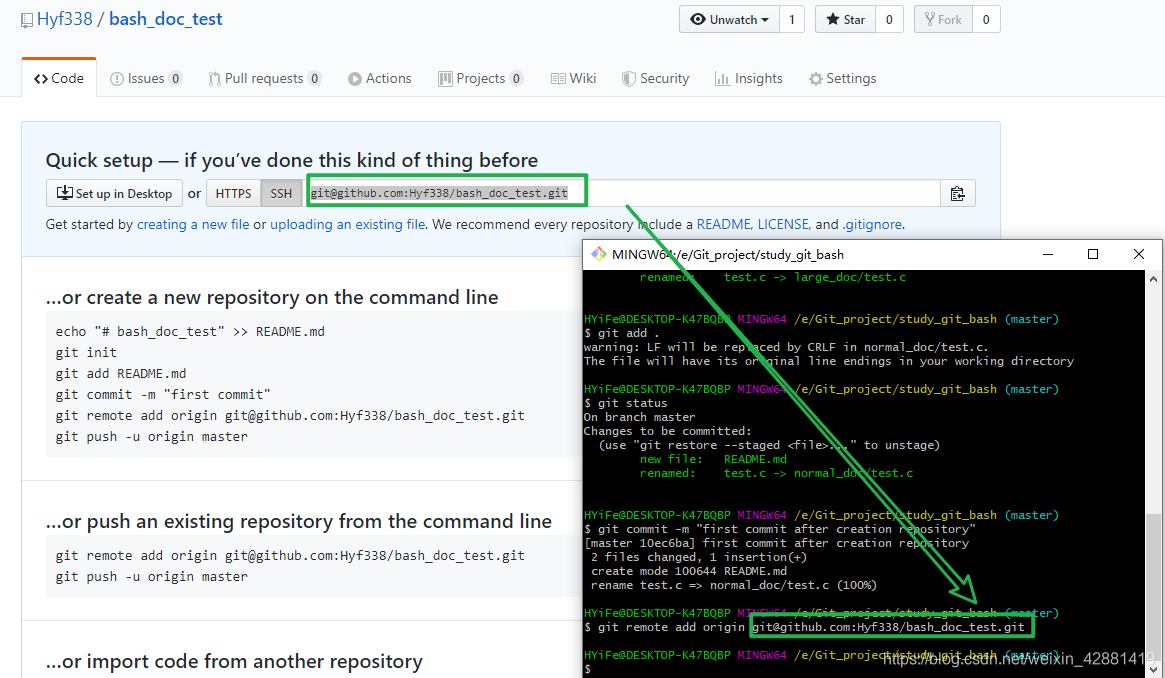
Task: Click the star icon in Star button
Action: [x=833, y=19]
